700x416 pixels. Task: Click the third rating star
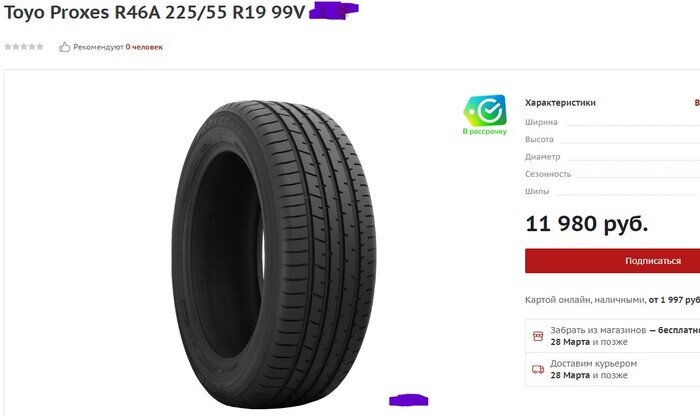click(24, 46)
